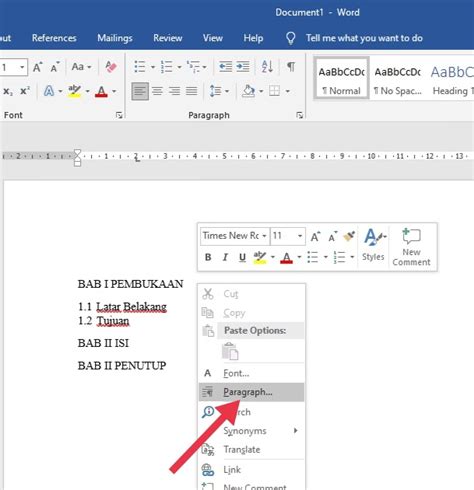Click the Numbering list icon in the ribbon
This screenshot has width=474, height=490.
point(166,67)
